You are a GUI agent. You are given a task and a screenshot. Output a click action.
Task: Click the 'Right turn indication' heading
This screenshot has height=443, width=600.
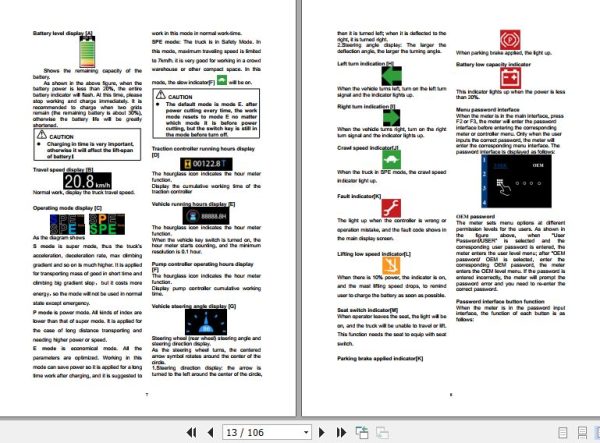pyautogui.click(x=366, y=106)
